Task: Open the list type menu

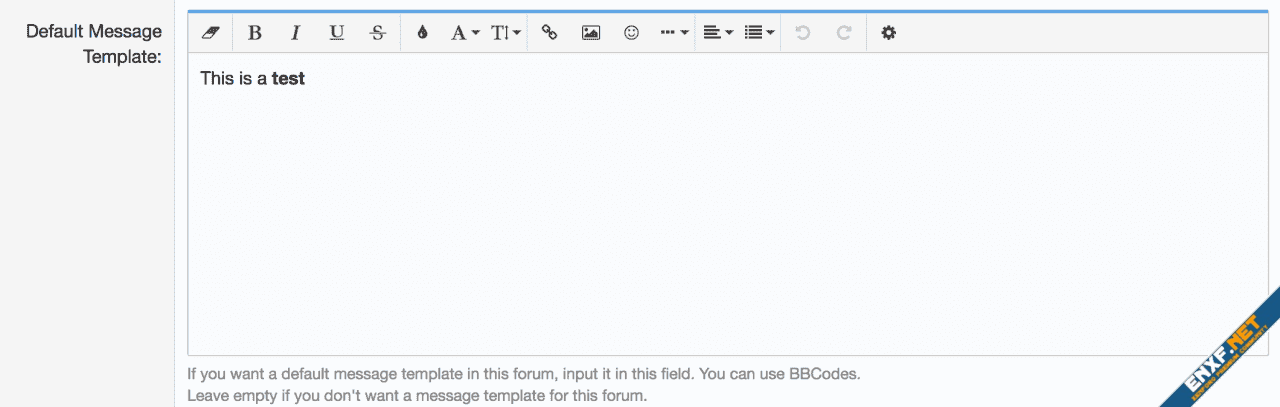Action: coord(759,33)
